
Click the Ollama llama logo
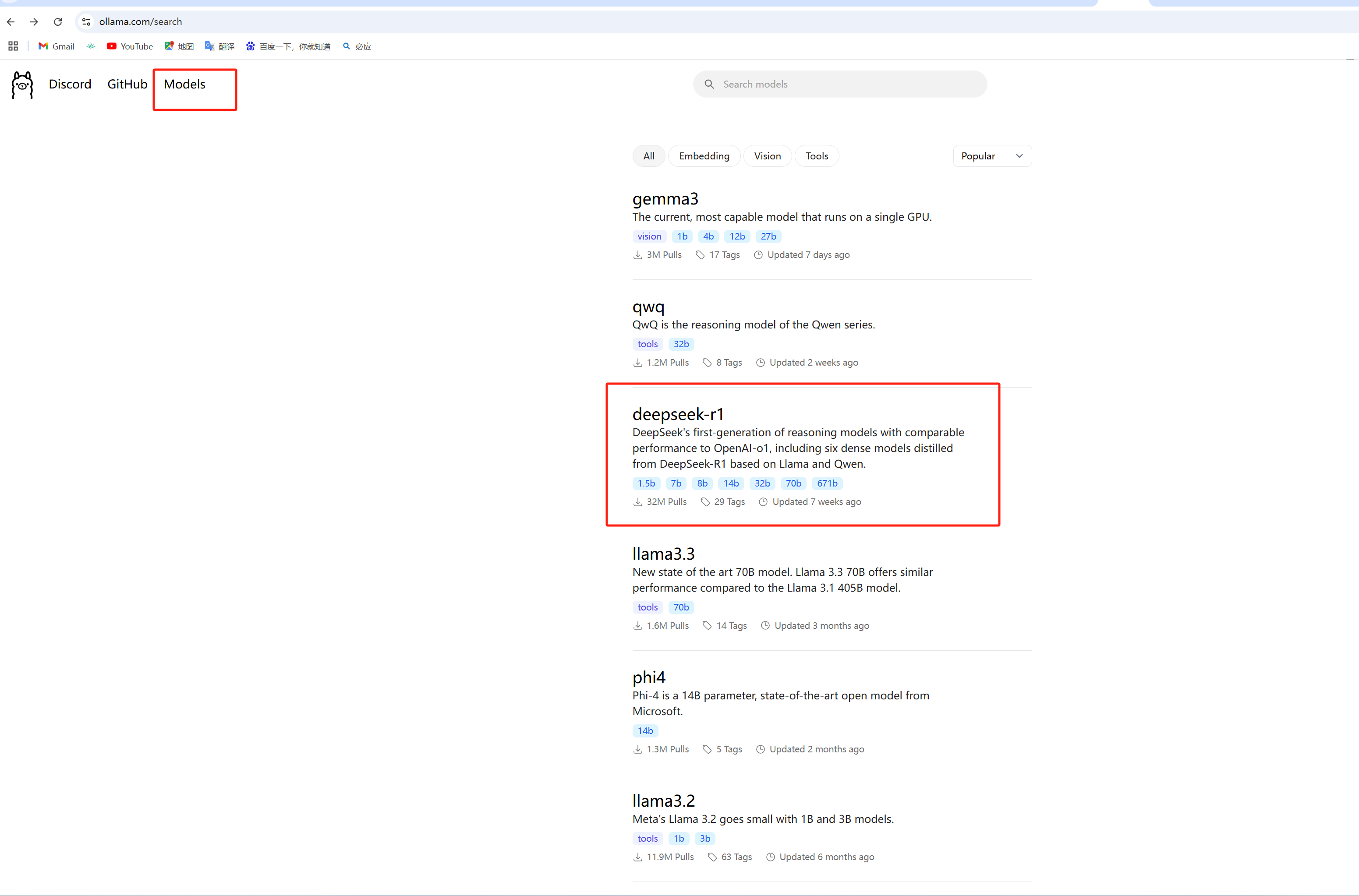pos(22,85)
